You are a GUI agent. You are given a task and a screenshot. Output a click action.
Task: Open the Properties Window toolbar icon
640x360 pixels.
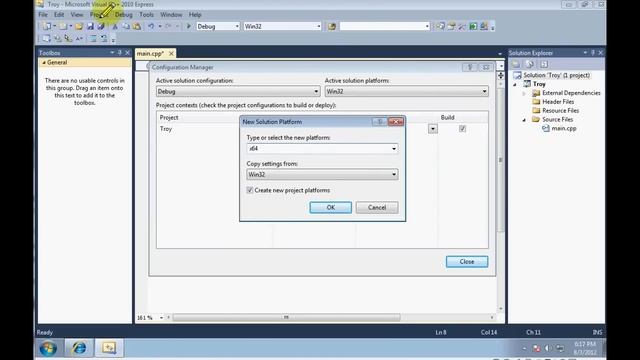click(451, 26)
